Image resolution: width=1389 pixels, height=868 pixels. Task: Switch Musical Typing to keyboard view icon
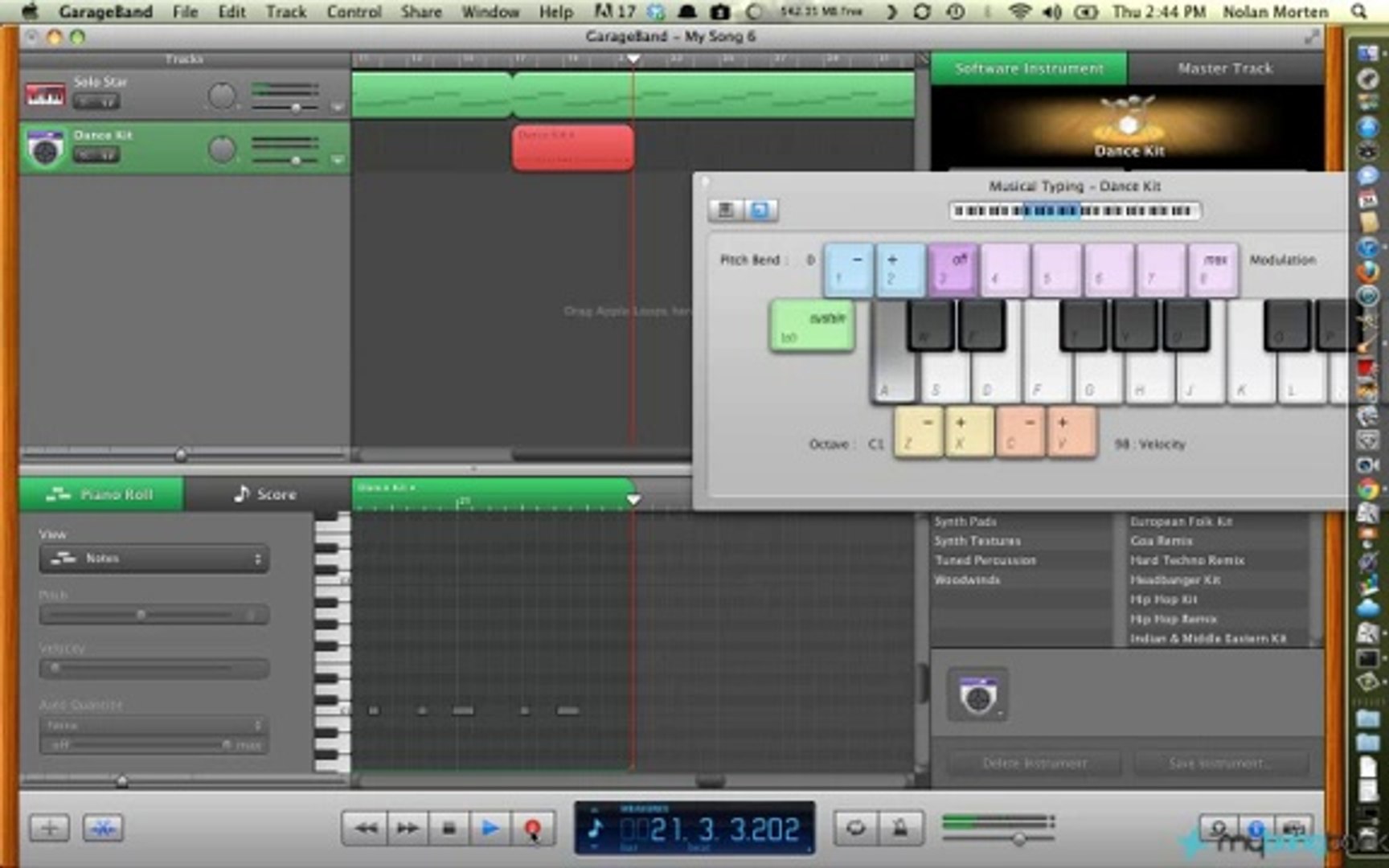725,210
